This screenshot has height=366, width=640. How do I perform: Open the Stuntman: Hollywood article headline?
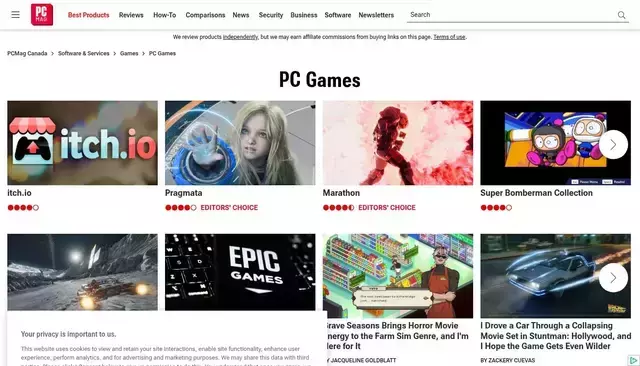(x=556, y=336)
